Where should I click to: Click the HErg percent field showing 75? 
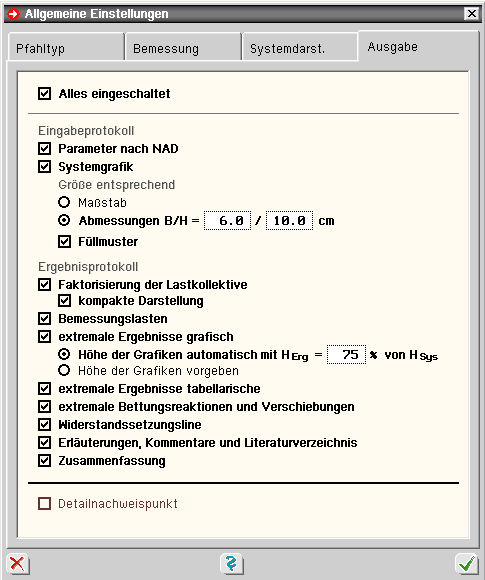(x=346, y=354)
